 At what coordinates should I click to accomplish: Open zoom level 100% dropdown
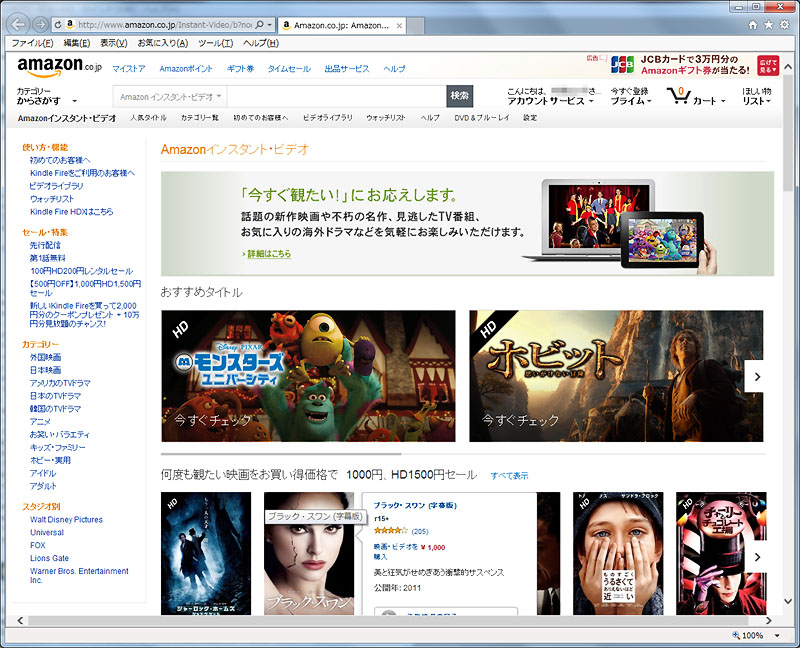[777, 635]
